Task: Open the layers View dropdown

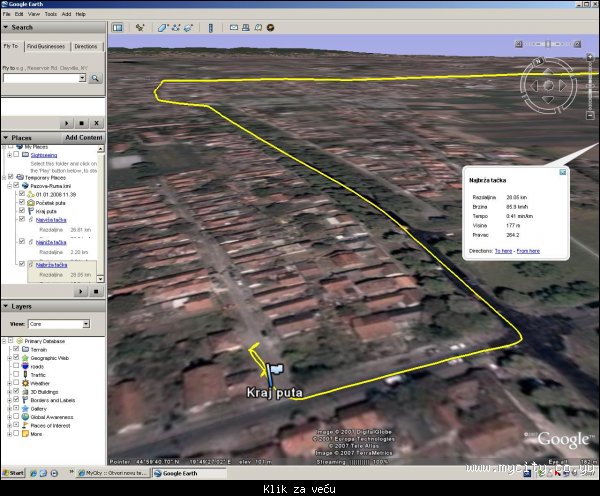Action: coord(86,324)
